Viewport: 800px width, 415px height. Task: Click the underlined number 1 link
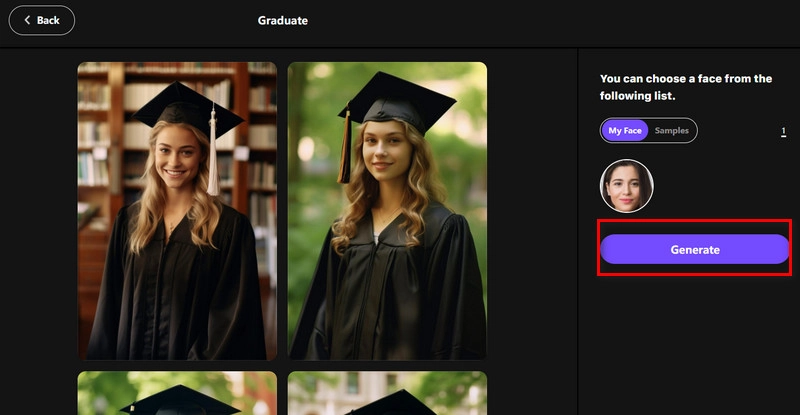783,132
